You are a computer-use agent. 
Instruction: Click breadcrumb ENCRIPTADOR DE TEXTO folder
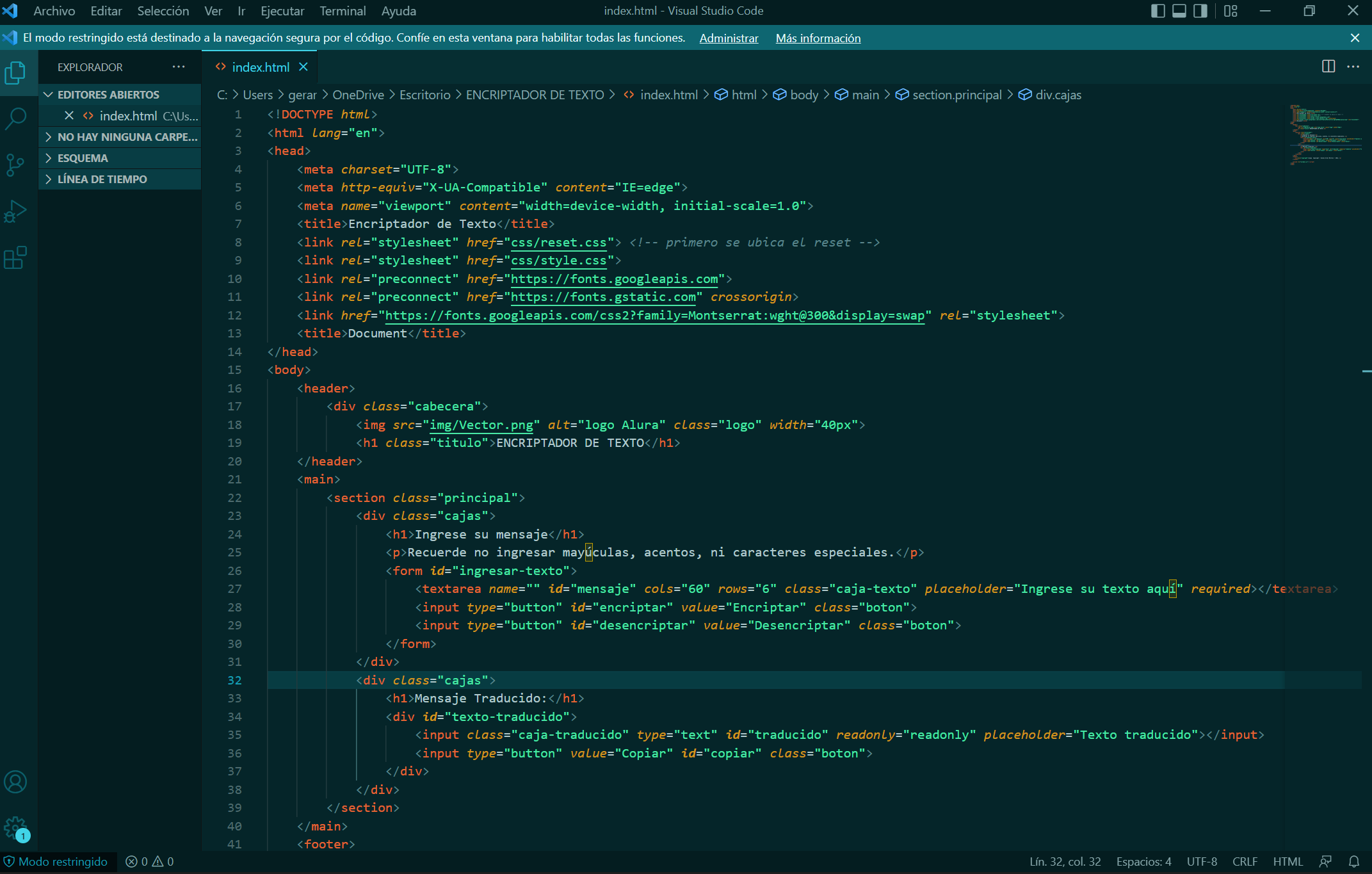[535, 95]
